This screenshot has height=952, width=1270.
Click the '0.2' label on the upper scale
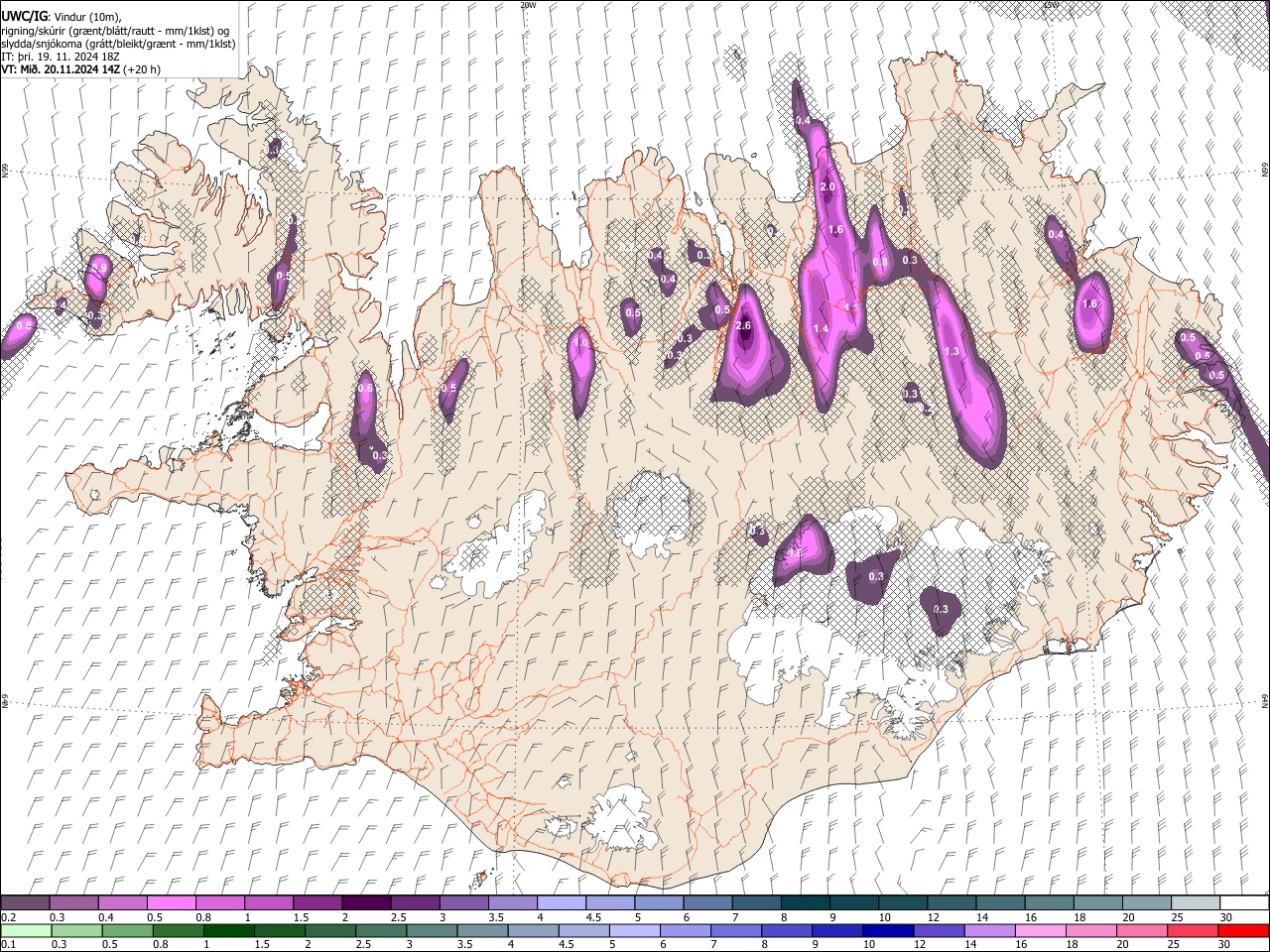(x=8, y=917)
